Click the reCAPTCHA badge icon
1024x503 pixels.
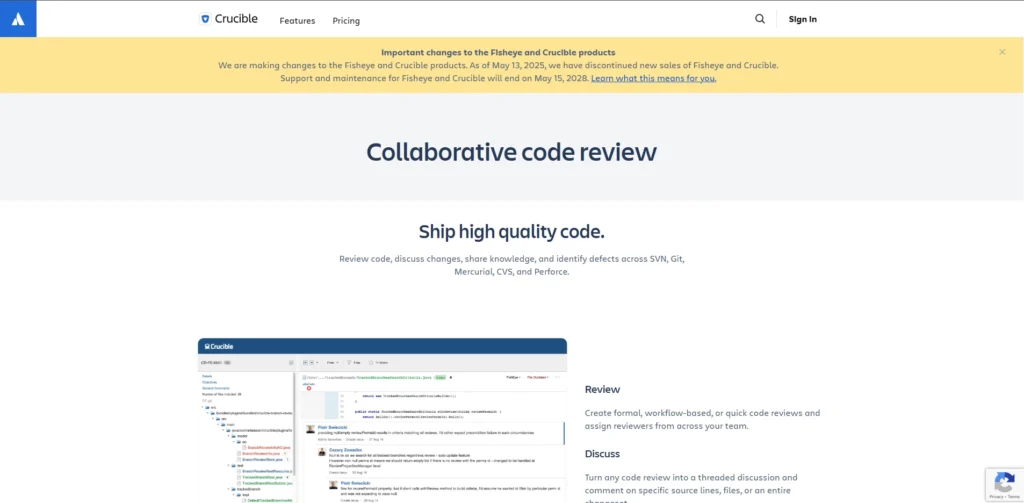(1004, 484)
